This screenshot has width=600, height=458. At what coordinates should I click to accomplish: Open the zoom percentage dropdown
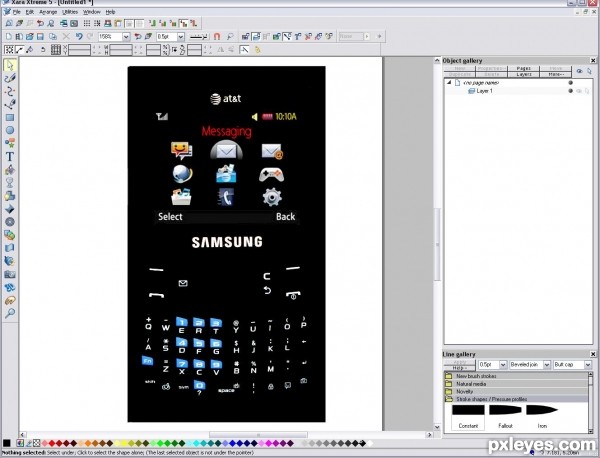coord(126,37)
